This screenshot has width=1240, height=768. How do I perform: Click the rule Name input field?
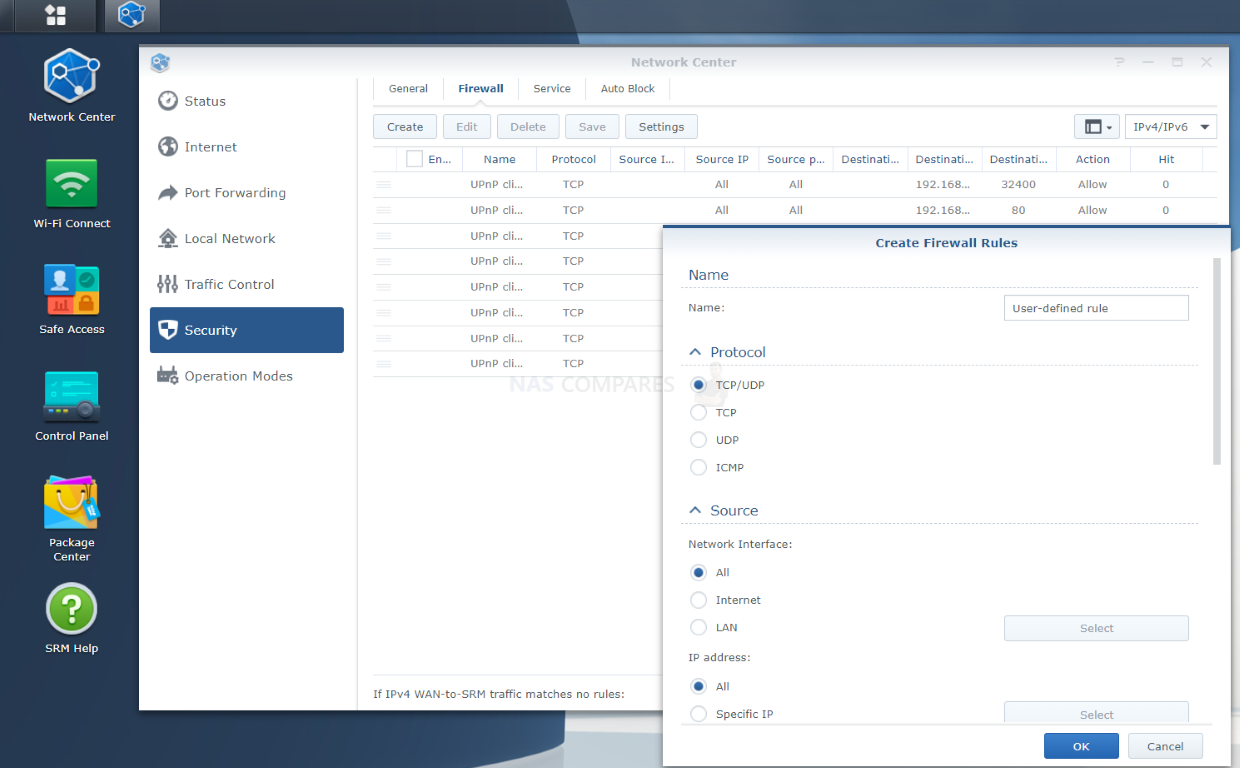[x=1096, y=308]
